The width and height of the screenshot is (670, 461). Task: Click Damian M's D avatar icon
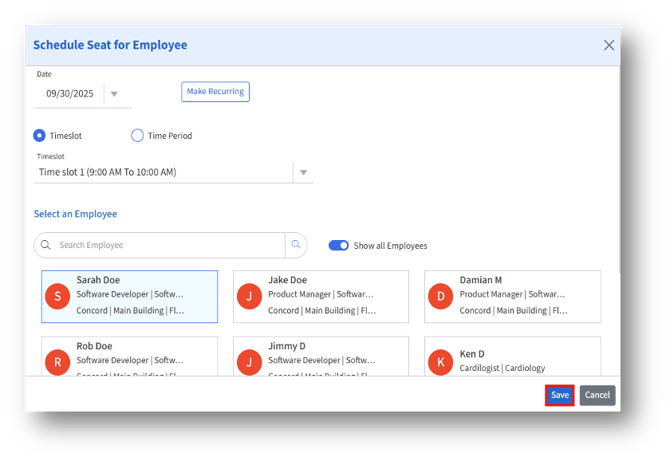[x=441, y=296]
